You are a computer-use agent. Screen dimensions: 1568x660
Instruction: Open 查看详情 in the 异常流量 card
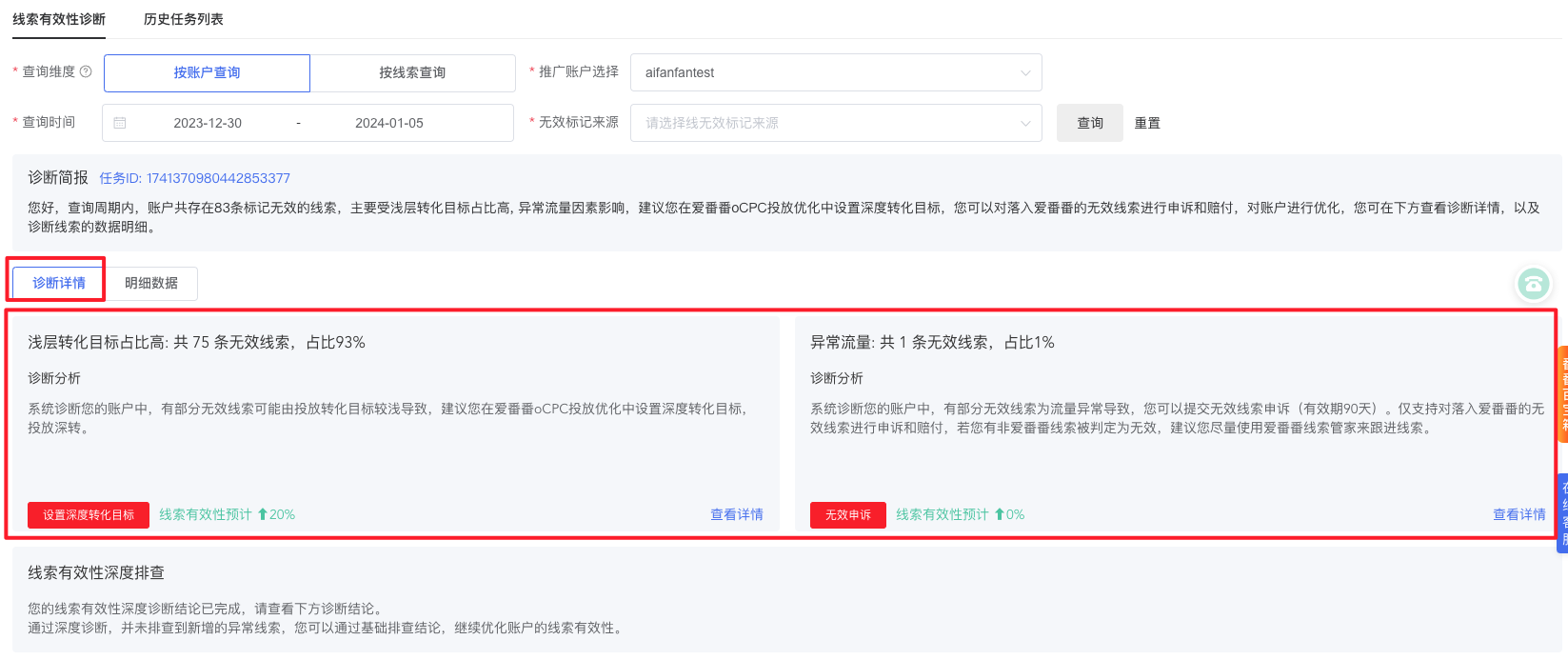[x=1518, y=514]
